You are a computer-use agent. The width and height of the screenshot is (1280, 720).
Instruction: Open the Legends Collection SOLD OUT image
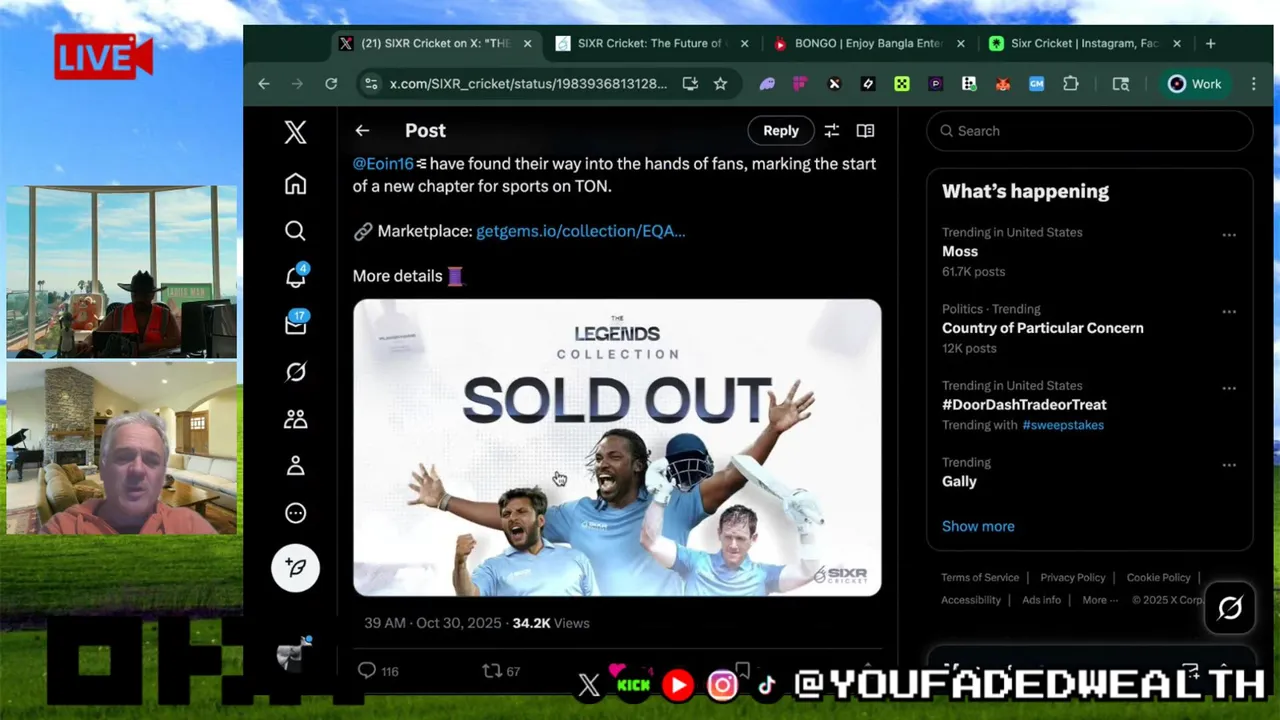(x=617, y=448)
